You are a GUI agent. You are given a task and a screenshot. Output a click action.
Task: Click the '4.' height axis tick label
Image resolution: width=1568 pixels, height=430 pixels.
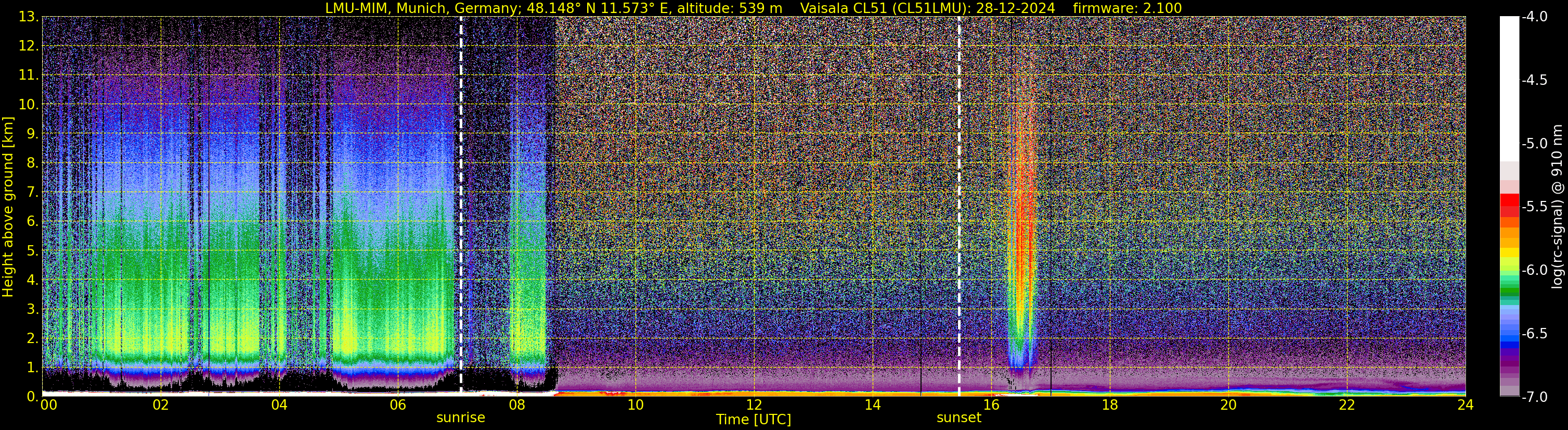click(x=32, y=280)
